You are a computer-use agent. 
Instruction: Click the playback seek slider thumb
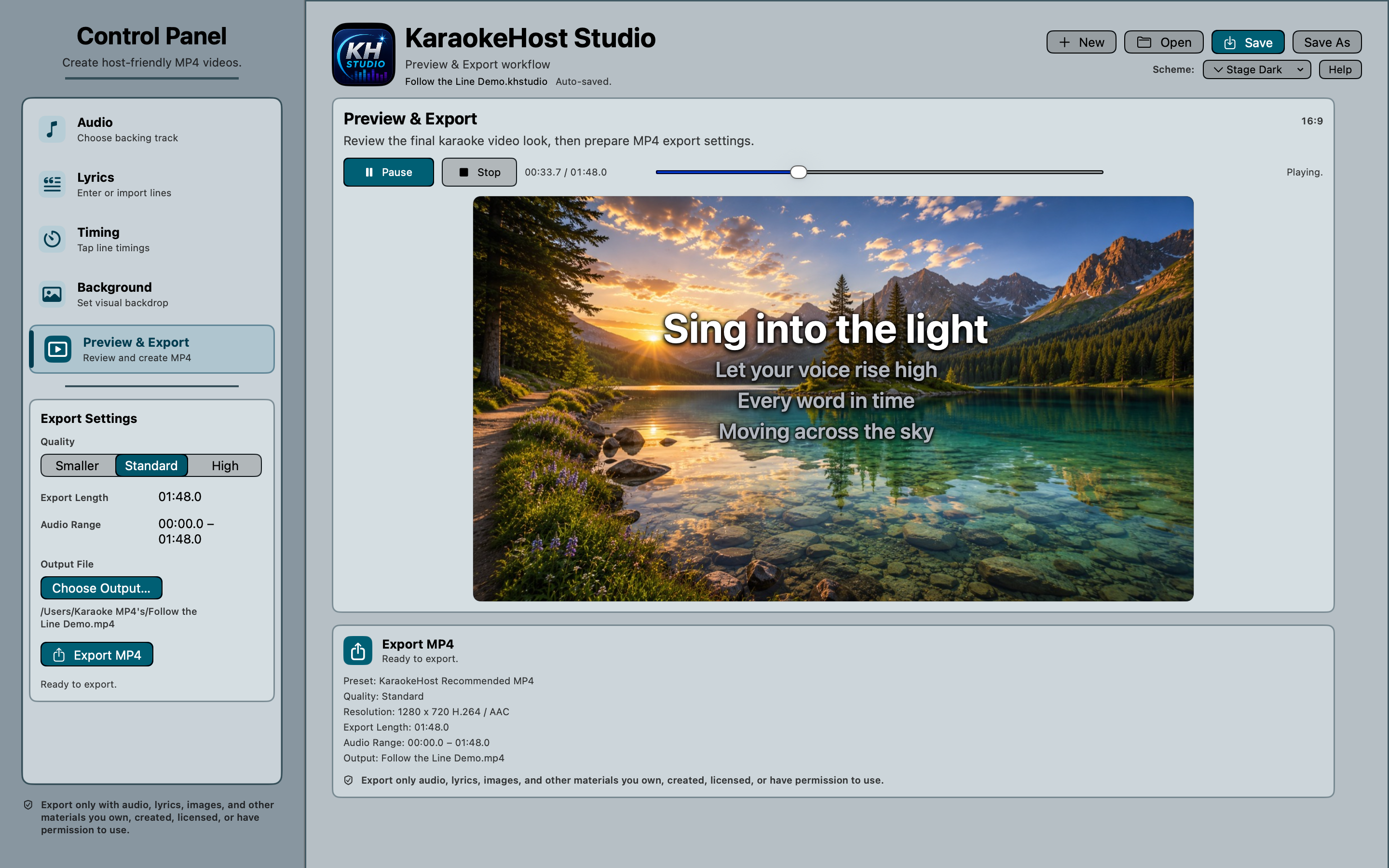point(798,172)
